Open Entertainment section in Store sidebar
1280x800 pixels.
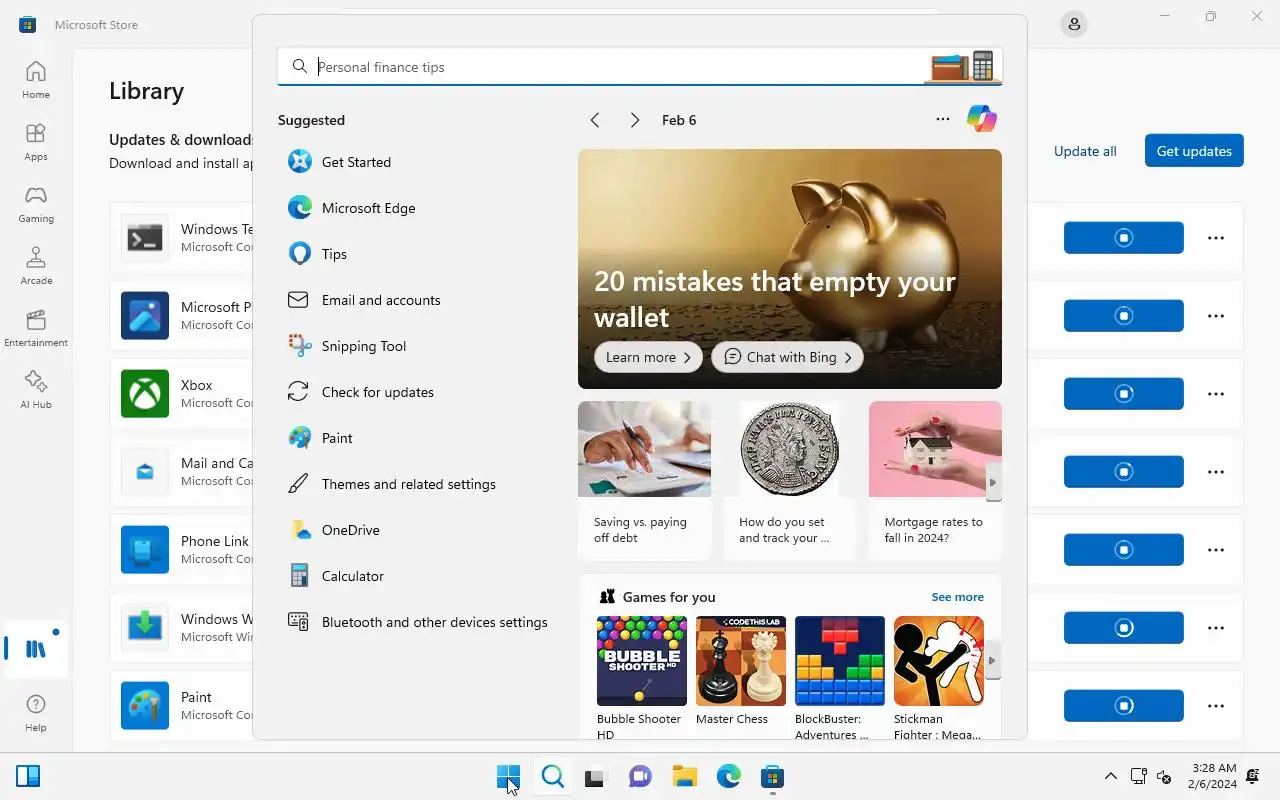(x=36, y=328)
